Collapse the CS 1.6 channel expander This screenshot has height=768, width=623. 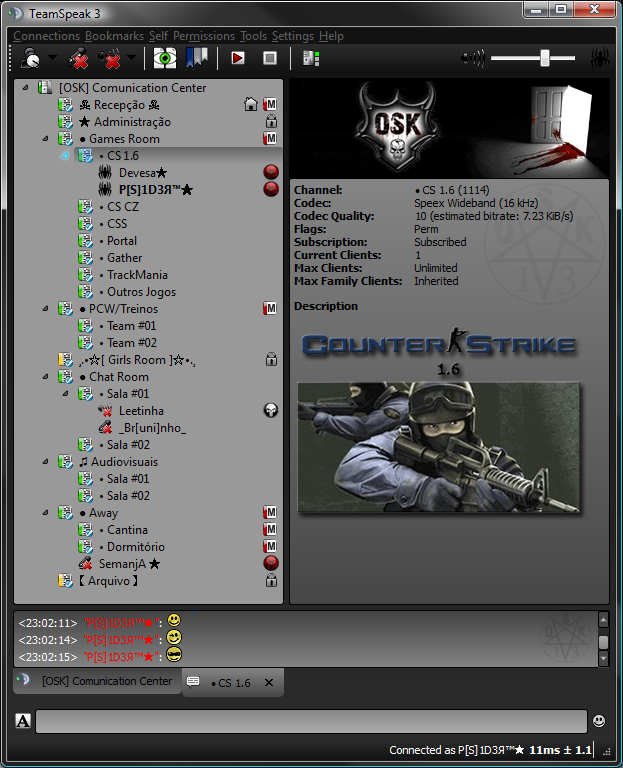(65, 156)
